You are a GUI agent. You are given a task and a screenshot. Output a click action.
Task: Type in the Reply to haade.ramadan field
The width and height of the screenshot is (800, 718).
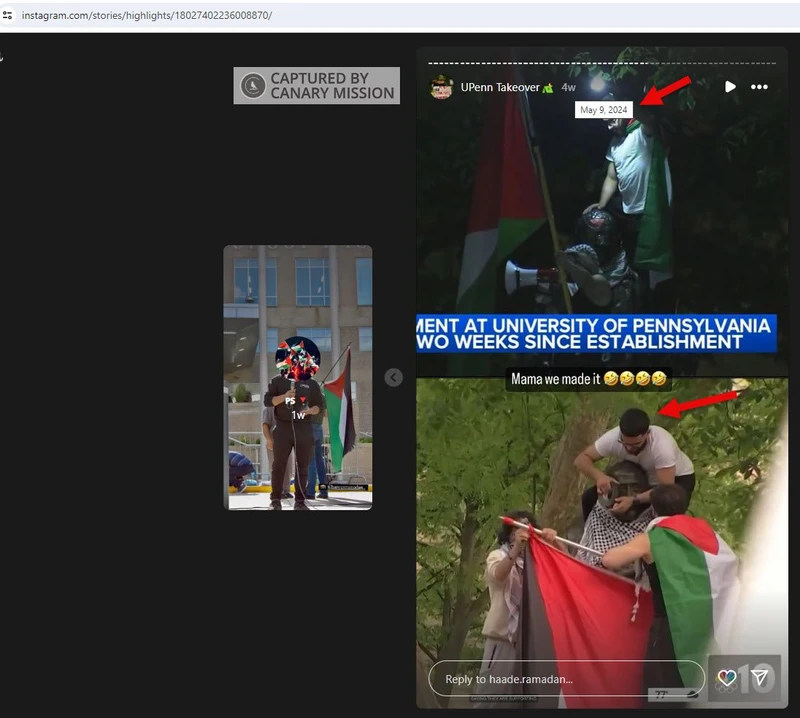click(x=560, y=679)
